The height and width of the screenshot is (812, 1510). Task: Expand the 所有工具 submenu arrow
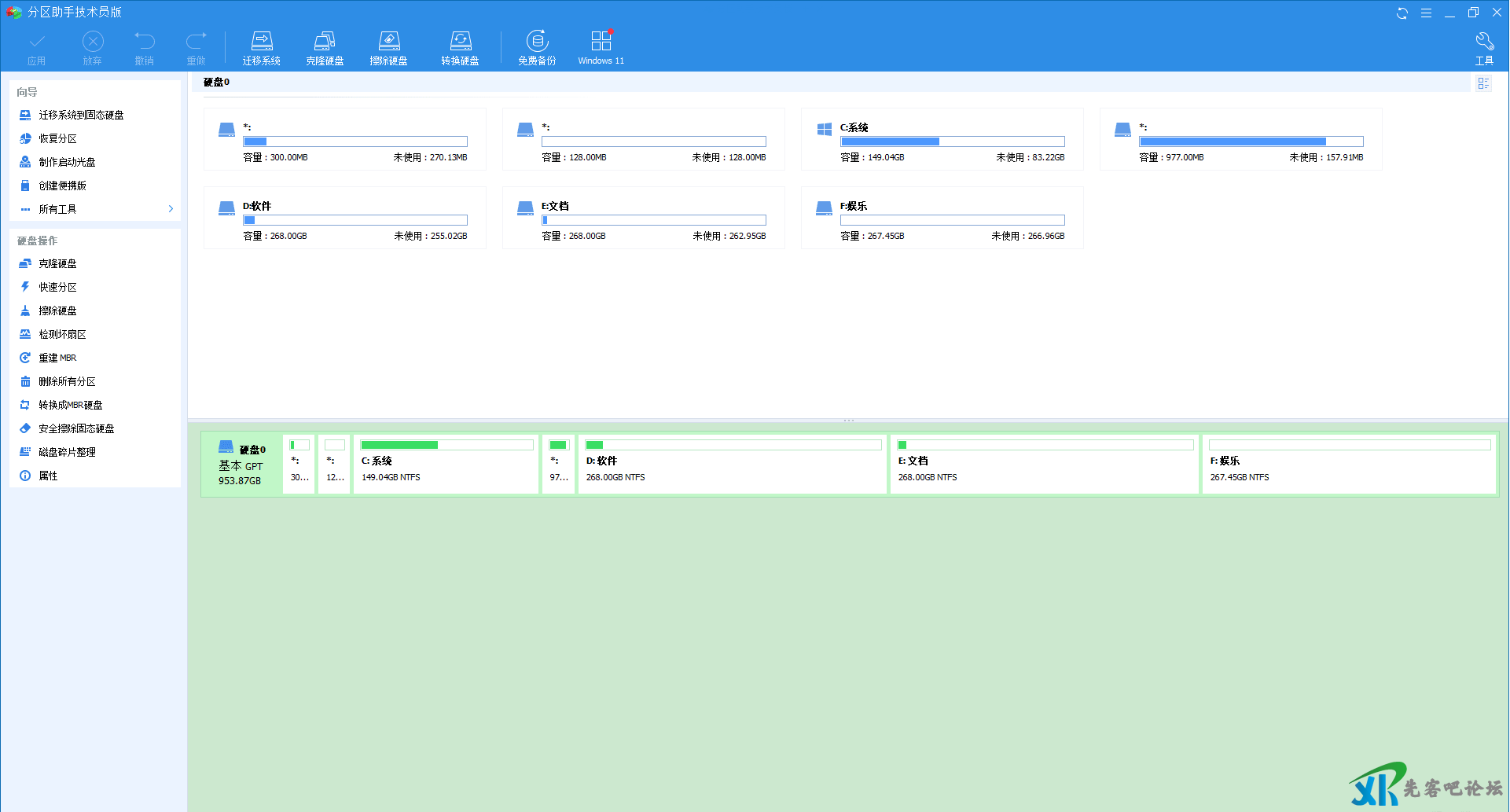point(171,209)
